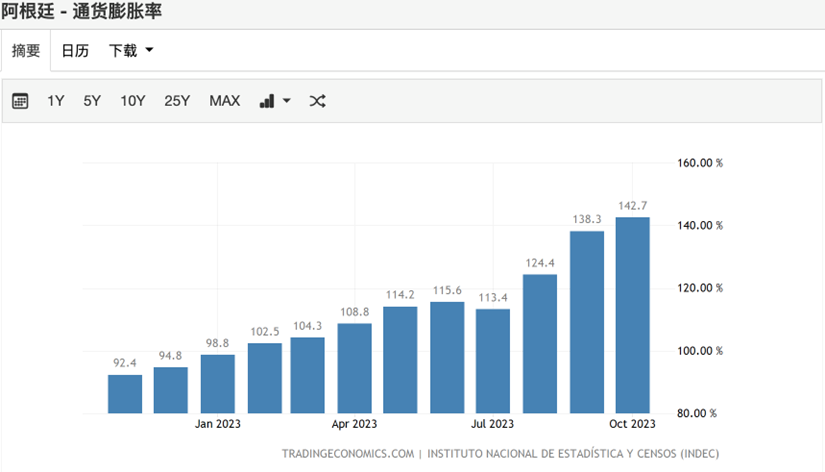Select the 5Y time range

[92, 101]
